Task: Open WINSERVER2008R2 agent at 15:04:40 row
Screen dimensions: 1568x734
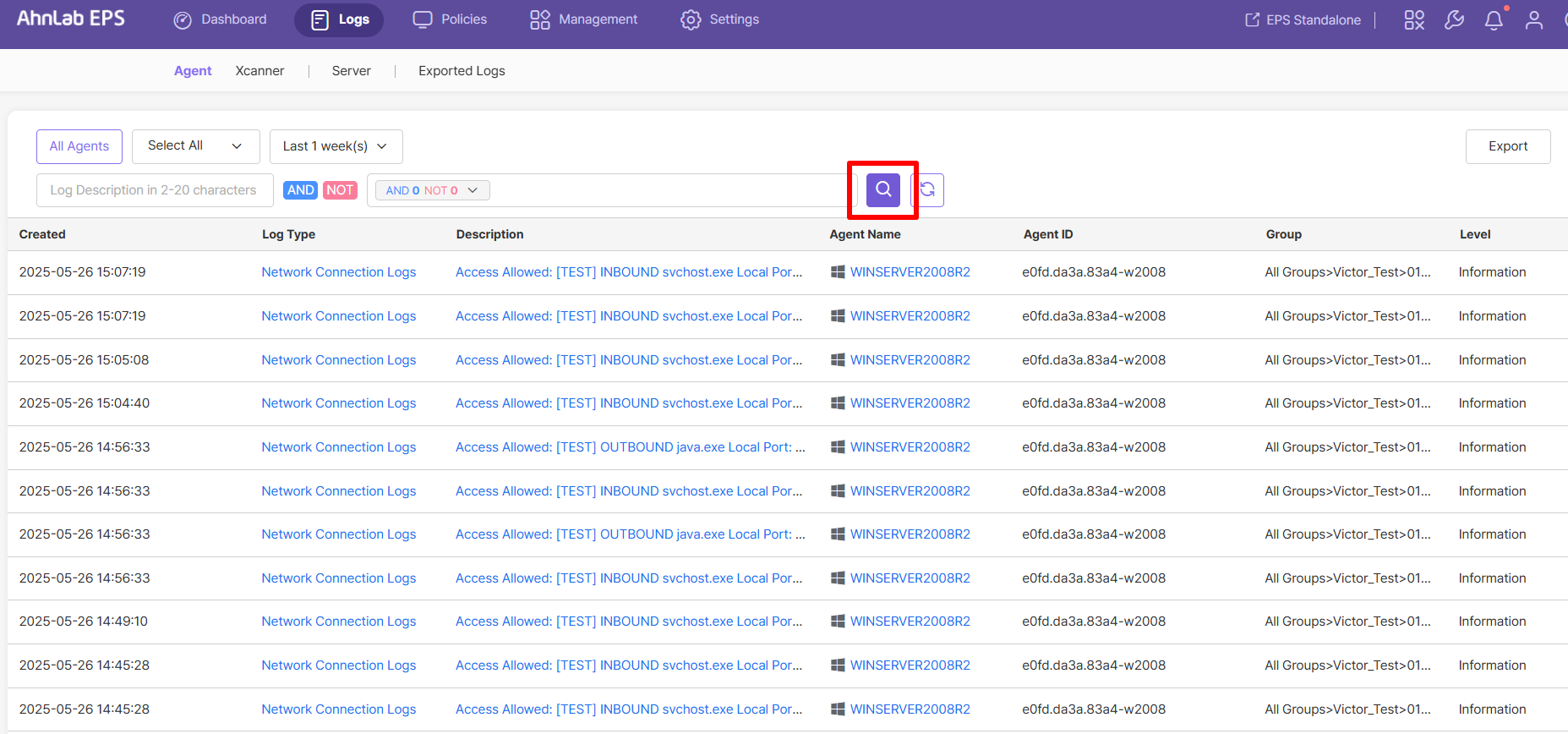Action: [x=910, y=403]
